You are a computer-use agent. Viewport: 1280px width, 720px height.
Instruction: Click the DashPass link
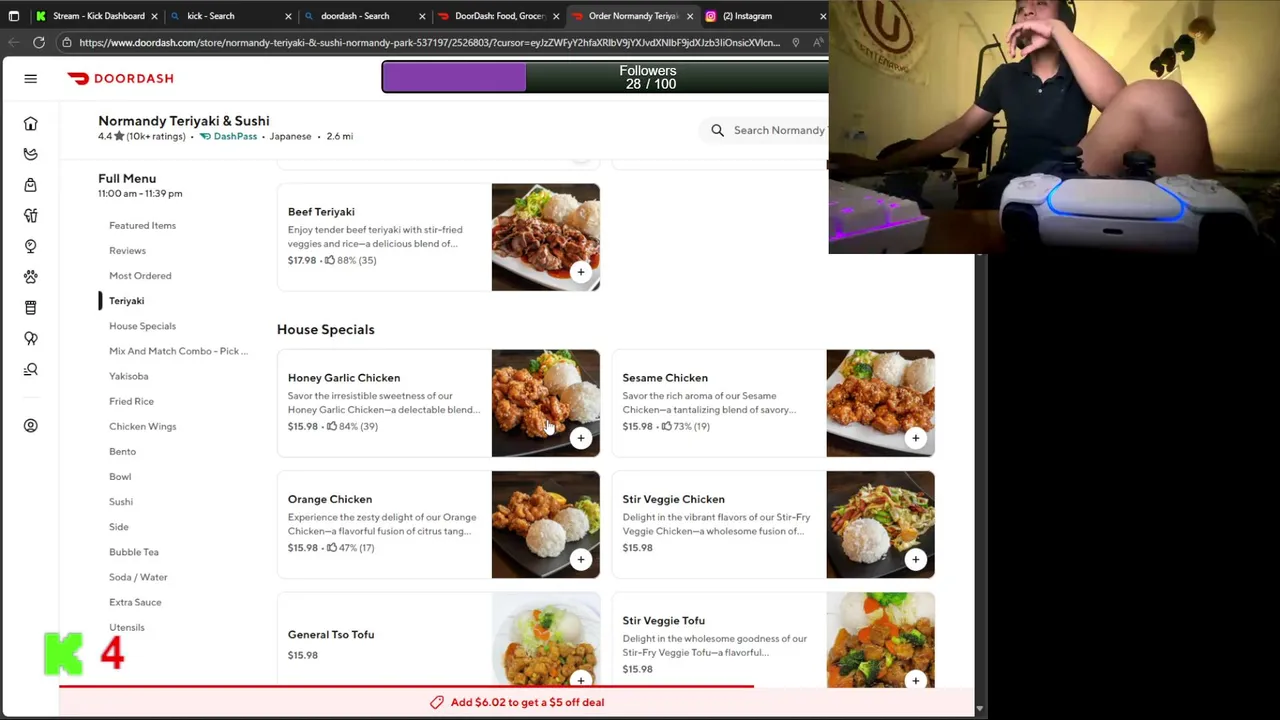click(x=229, y=136)
